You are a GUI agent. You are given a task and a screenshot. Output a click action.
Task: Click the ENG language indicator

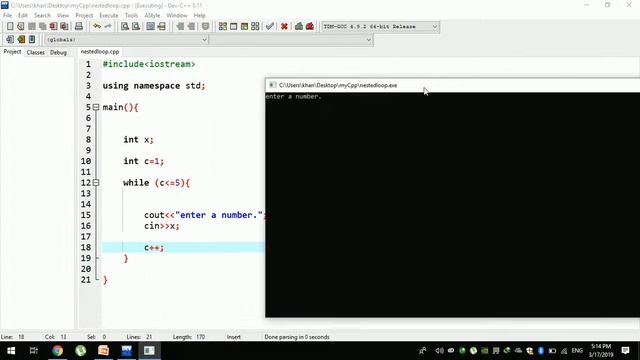pos(577,351)
